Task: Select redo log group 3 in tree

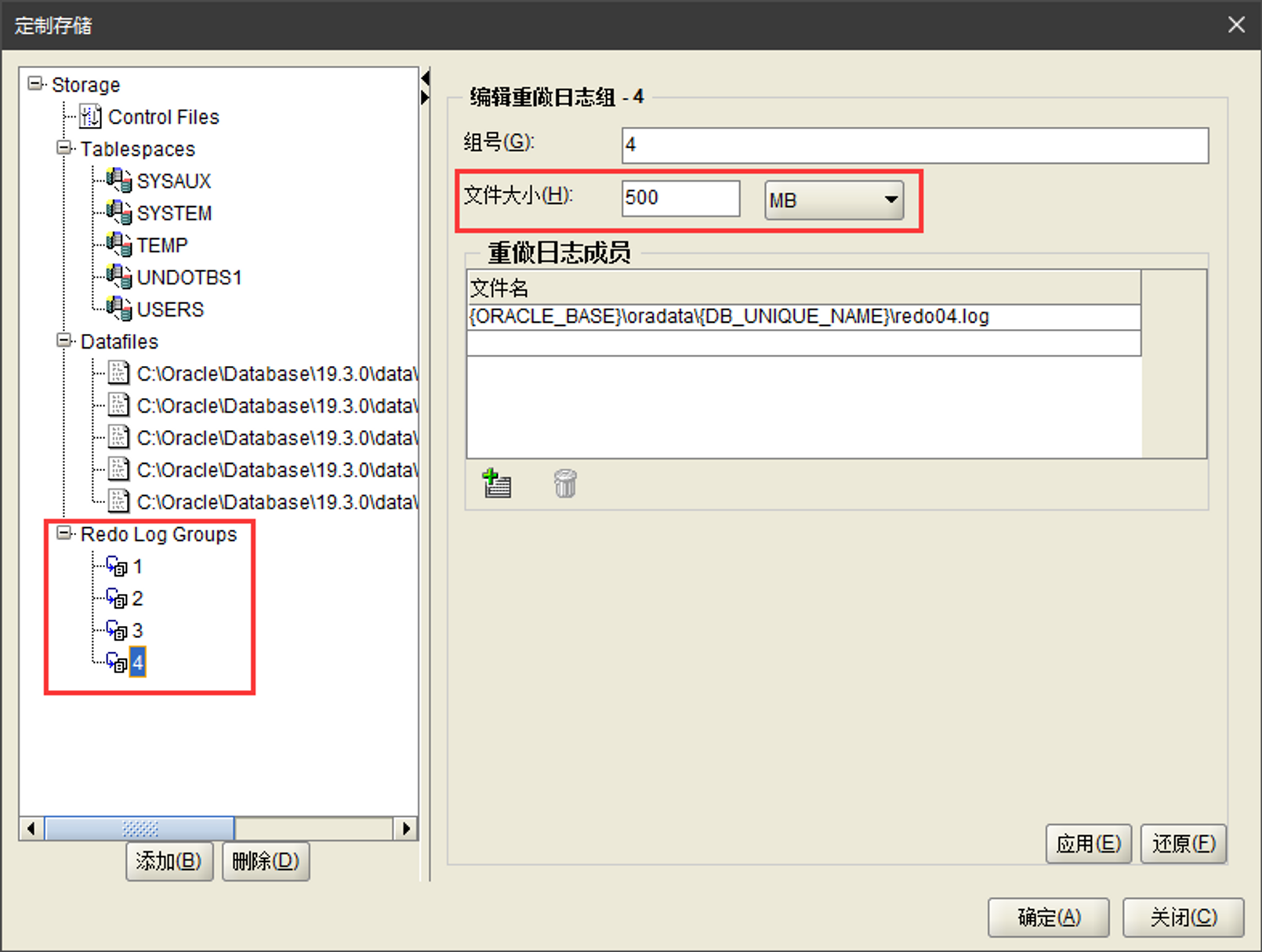Action: point(137,631)
